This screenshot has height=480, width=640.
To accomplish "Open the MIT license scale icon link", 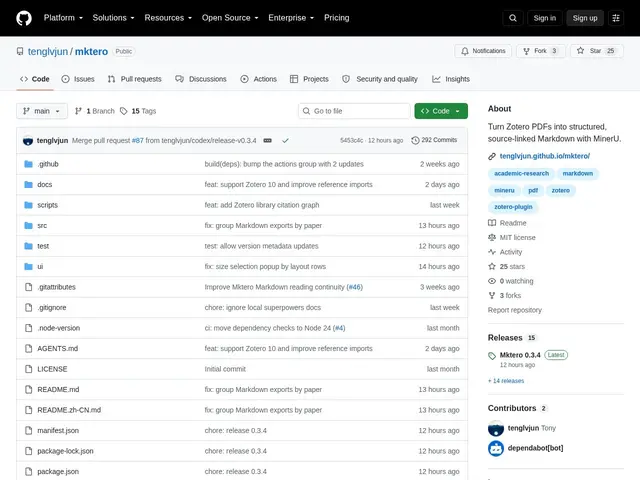I will pyautogui.click(x=512, y=238).
